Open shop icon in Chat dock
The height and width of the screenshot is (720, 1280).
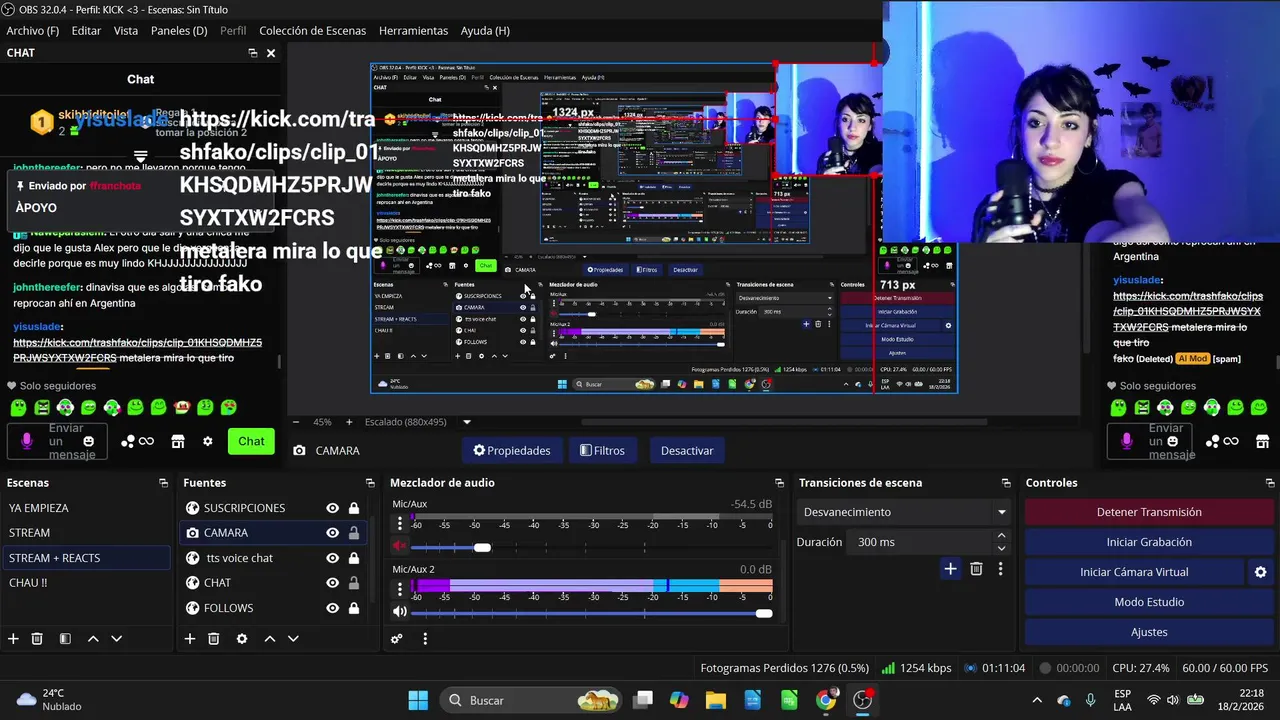click(x=178, y=441)
